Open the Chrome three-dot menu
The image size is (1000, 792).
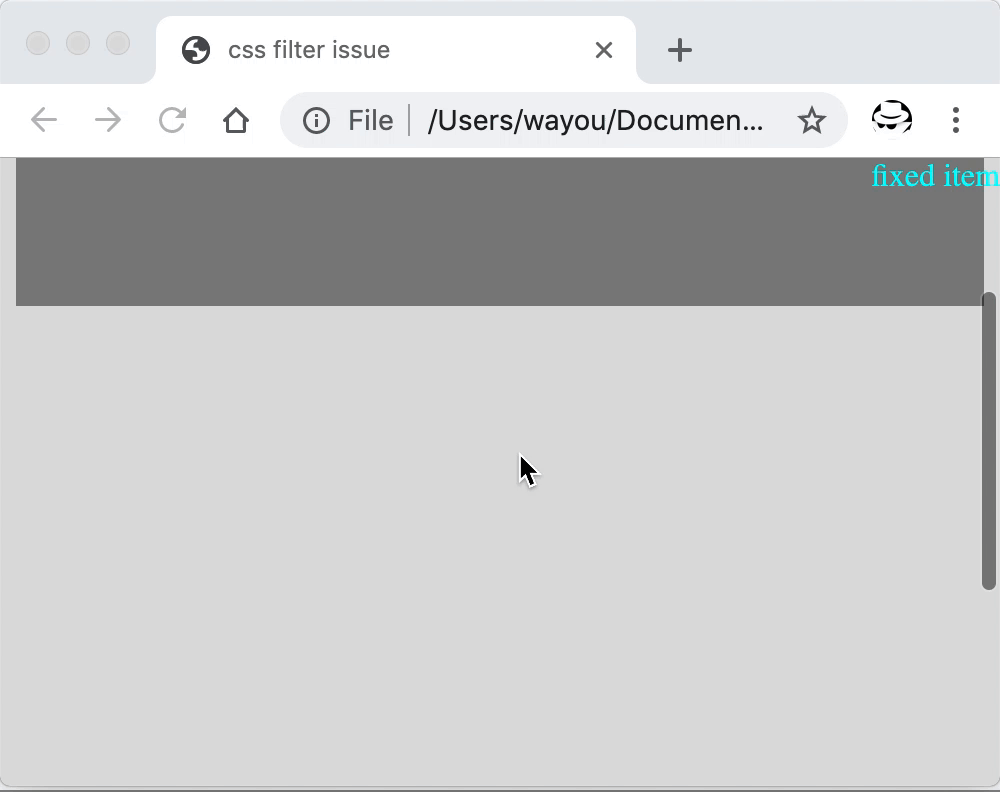point(955,120)
